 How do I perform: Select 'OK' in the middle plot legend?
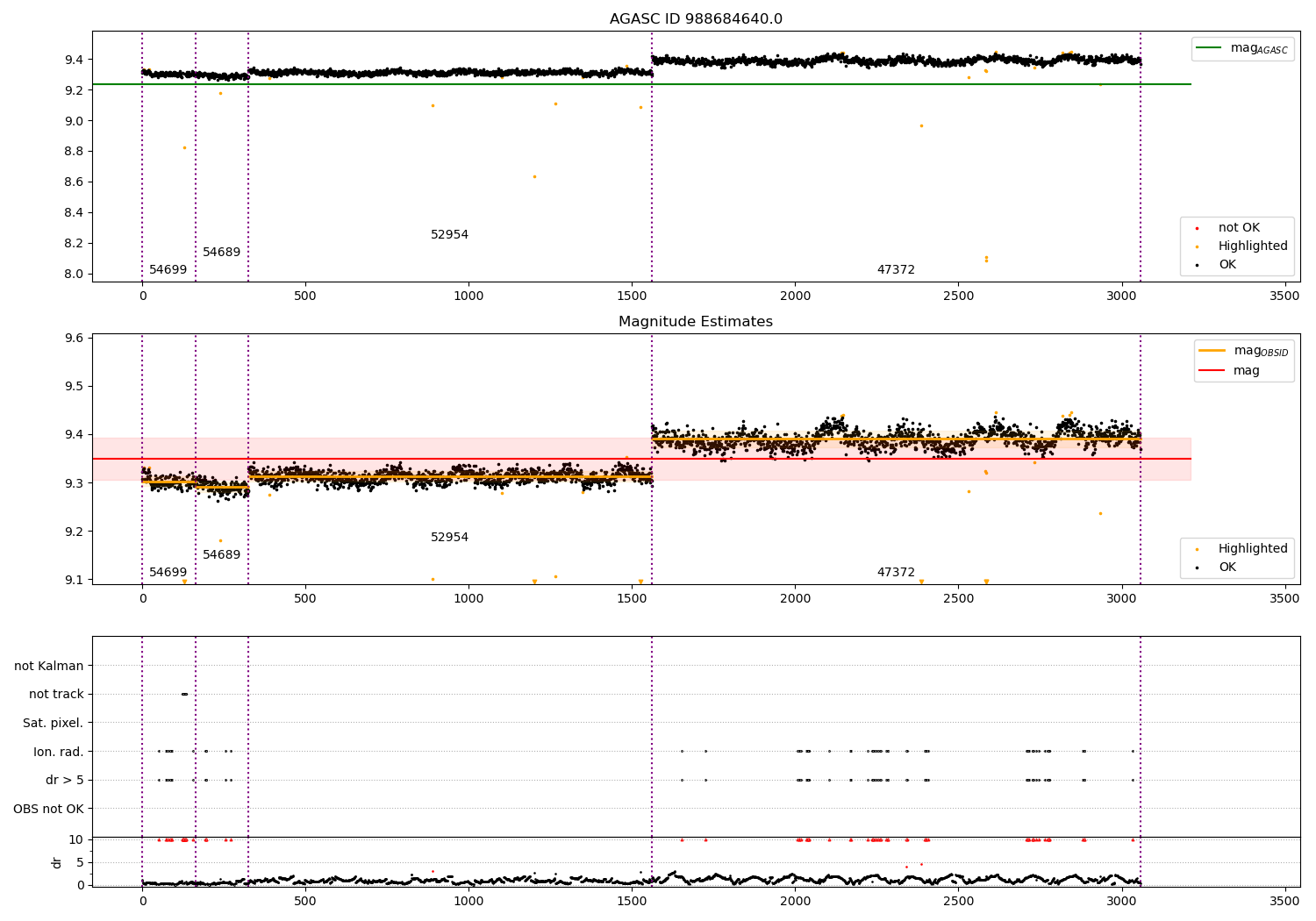[1227, 568]
